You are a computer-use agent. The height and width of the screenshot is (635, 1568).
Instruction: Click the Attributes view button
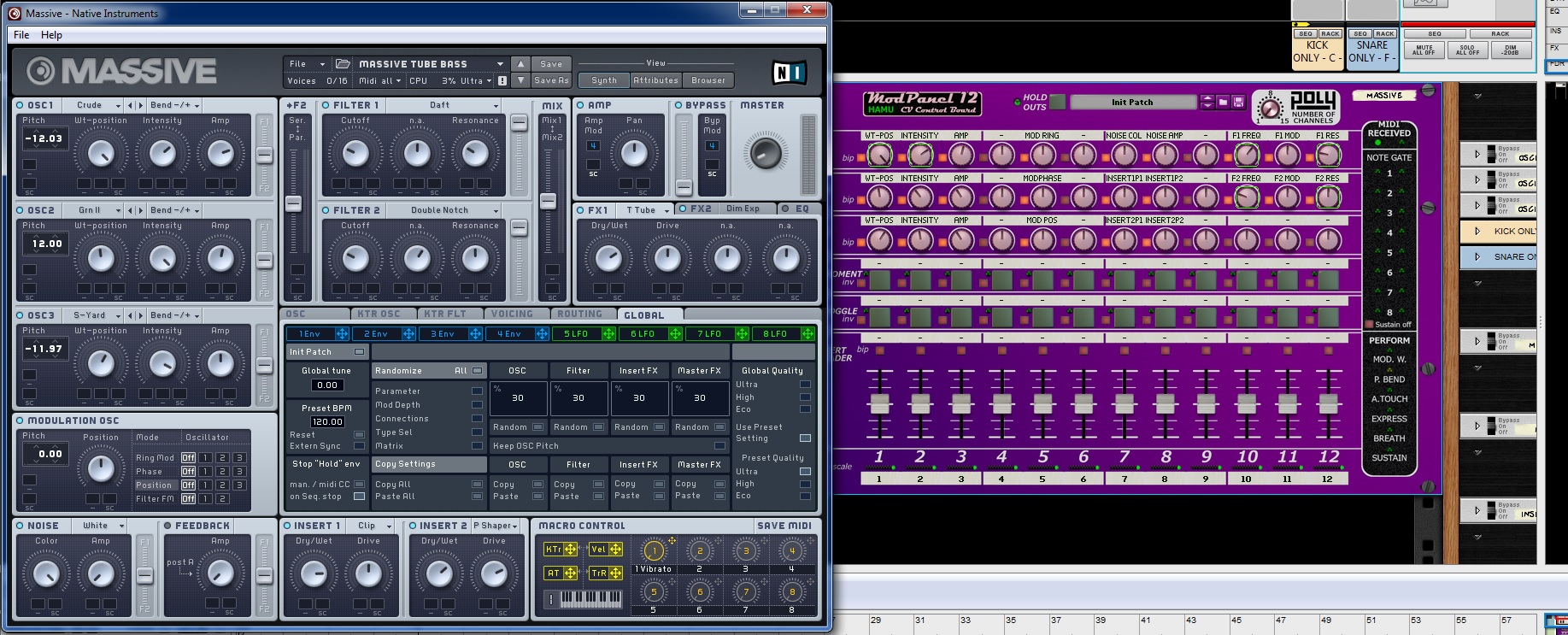[x=655, y=80]
